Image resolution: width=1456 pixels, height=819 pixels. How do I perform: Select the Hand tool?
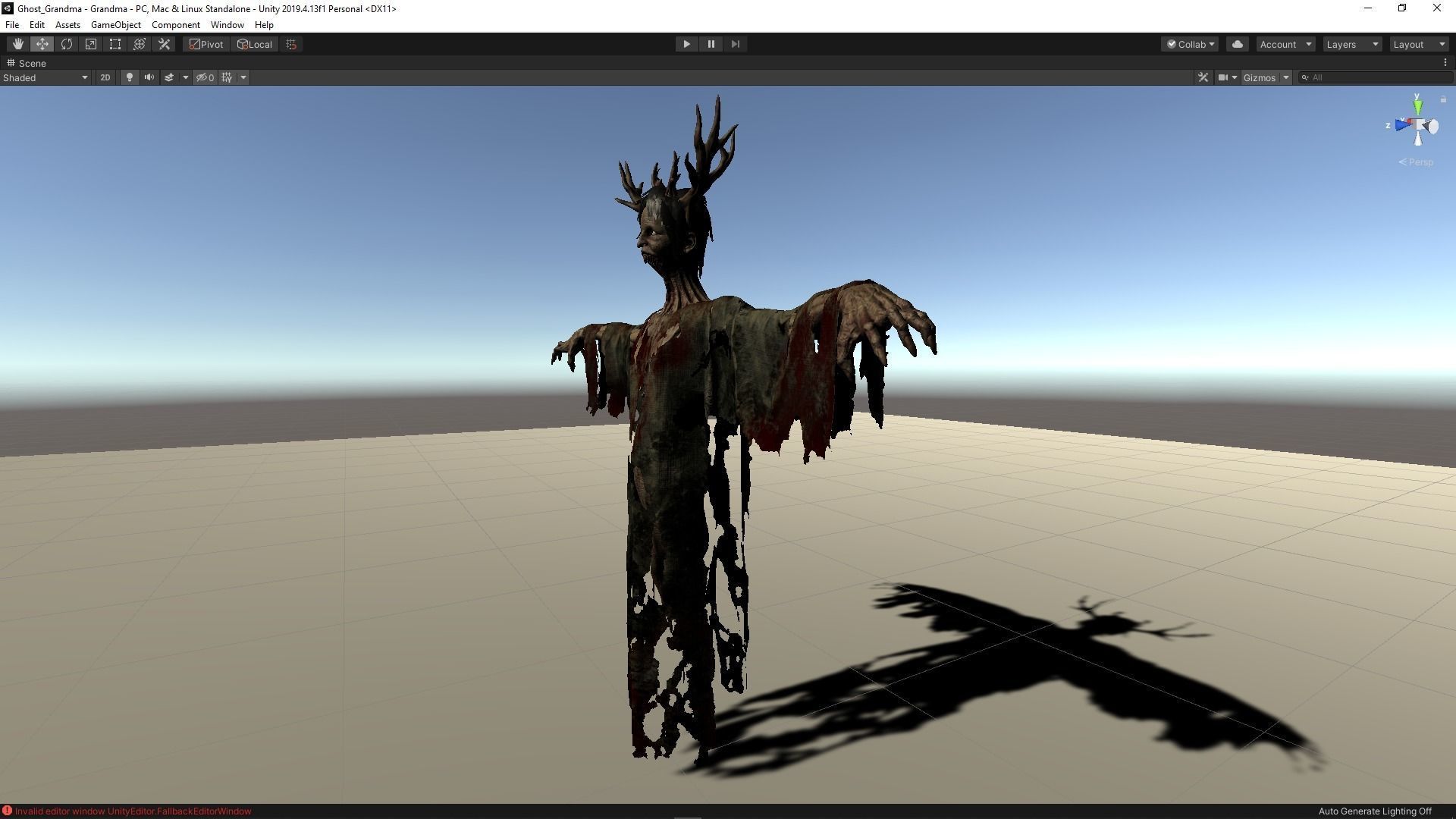(17, 44)
